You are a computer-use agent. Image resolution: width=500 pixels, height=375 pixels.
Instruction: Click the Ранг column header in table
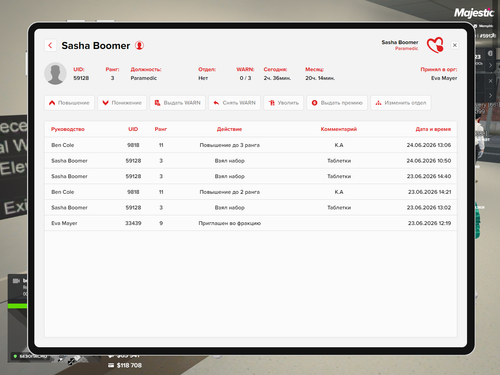(x=161, y=129)
